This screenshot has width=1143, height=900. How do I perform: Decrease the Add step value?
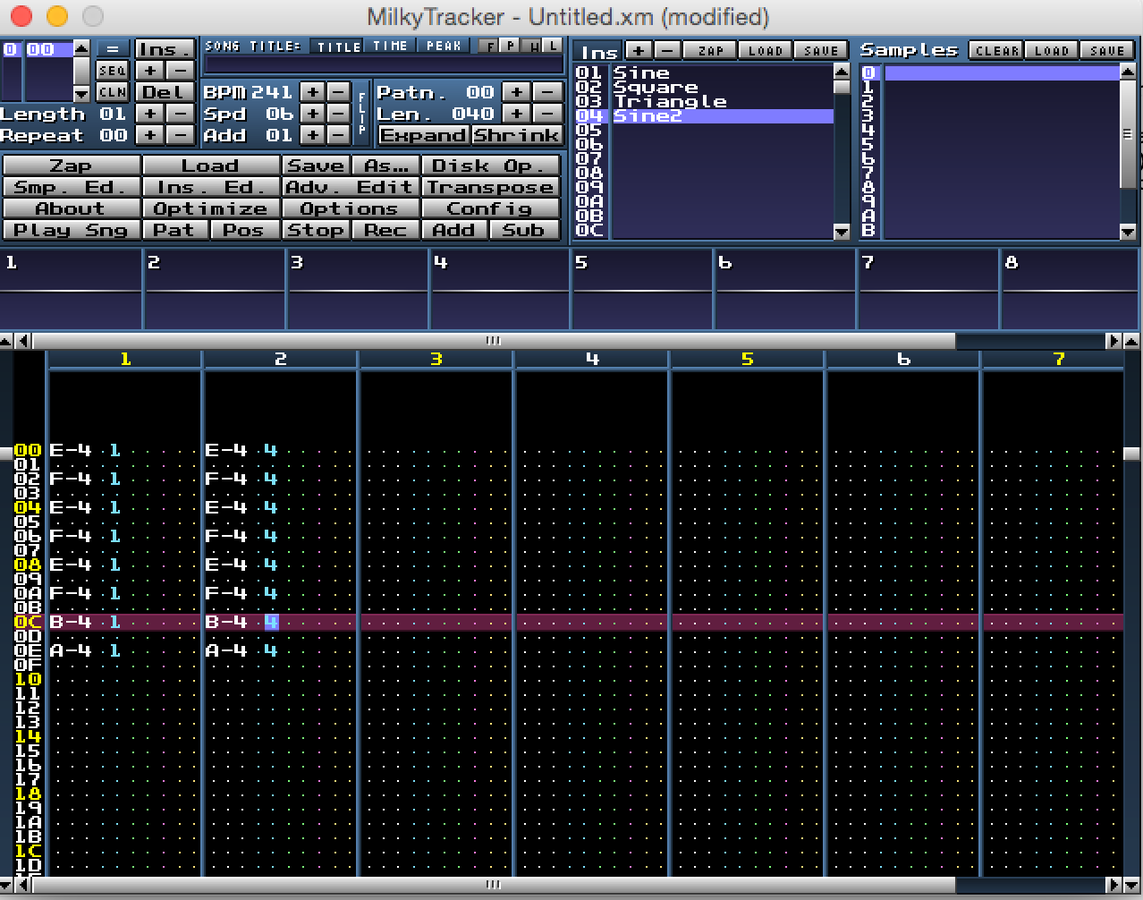click(338, 135)
